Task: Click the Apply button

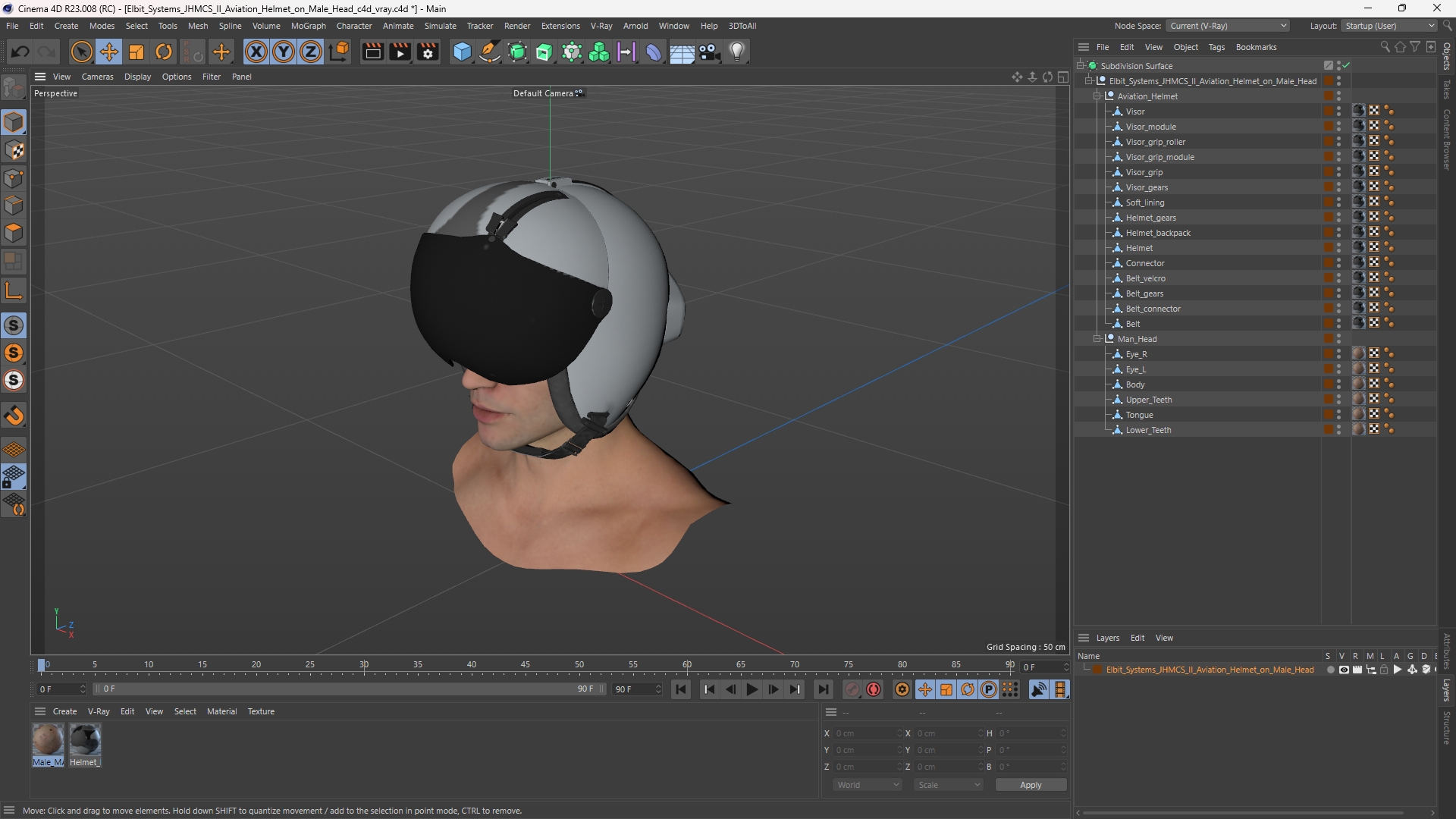Action: [1031, 785]
